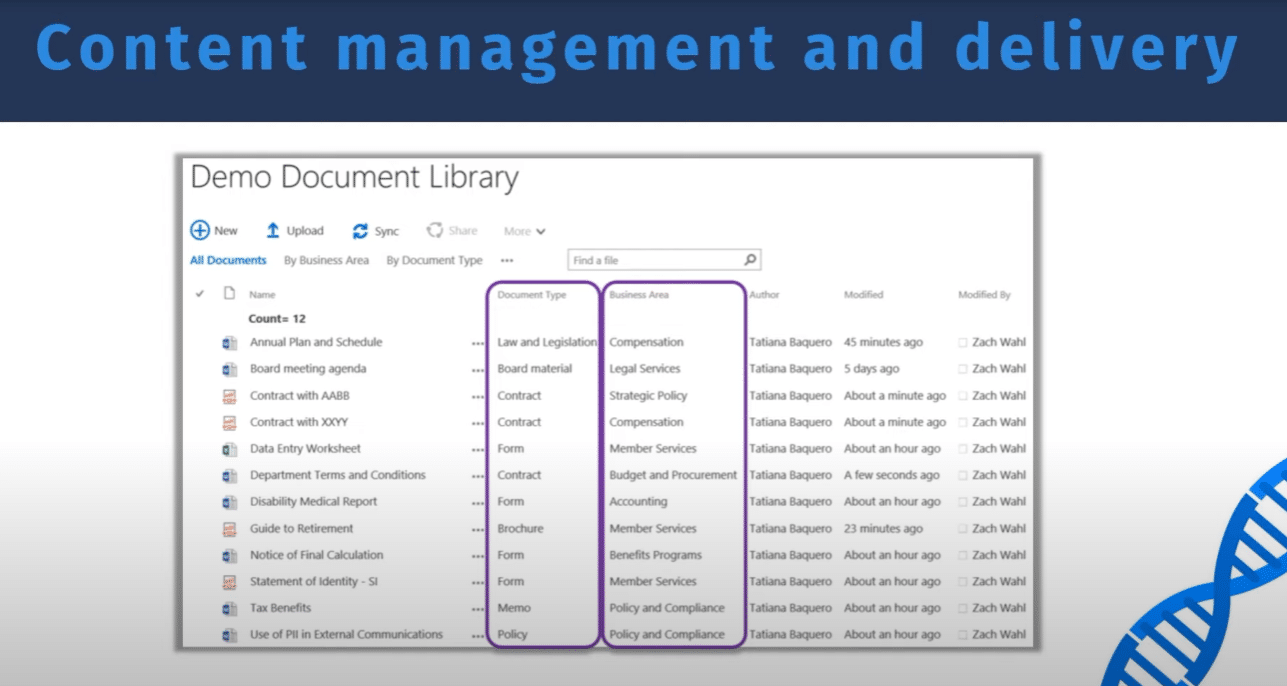Open Contract with XXYY document

pyautogui.click(x=299, y=422)
